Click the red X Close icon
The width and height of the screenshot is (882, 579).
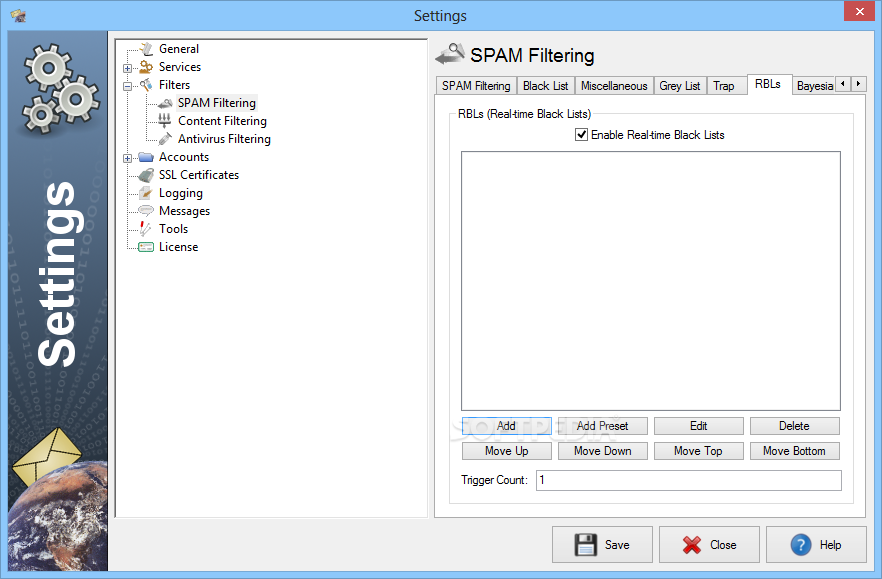692,545
